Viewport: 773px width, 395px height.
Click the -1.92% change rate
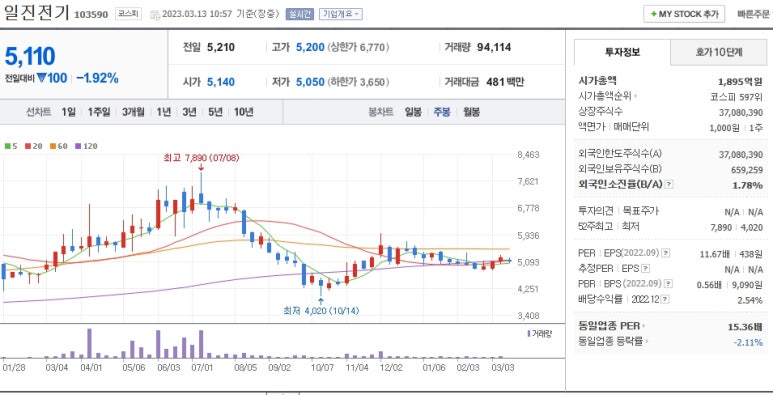click(97, 78)
